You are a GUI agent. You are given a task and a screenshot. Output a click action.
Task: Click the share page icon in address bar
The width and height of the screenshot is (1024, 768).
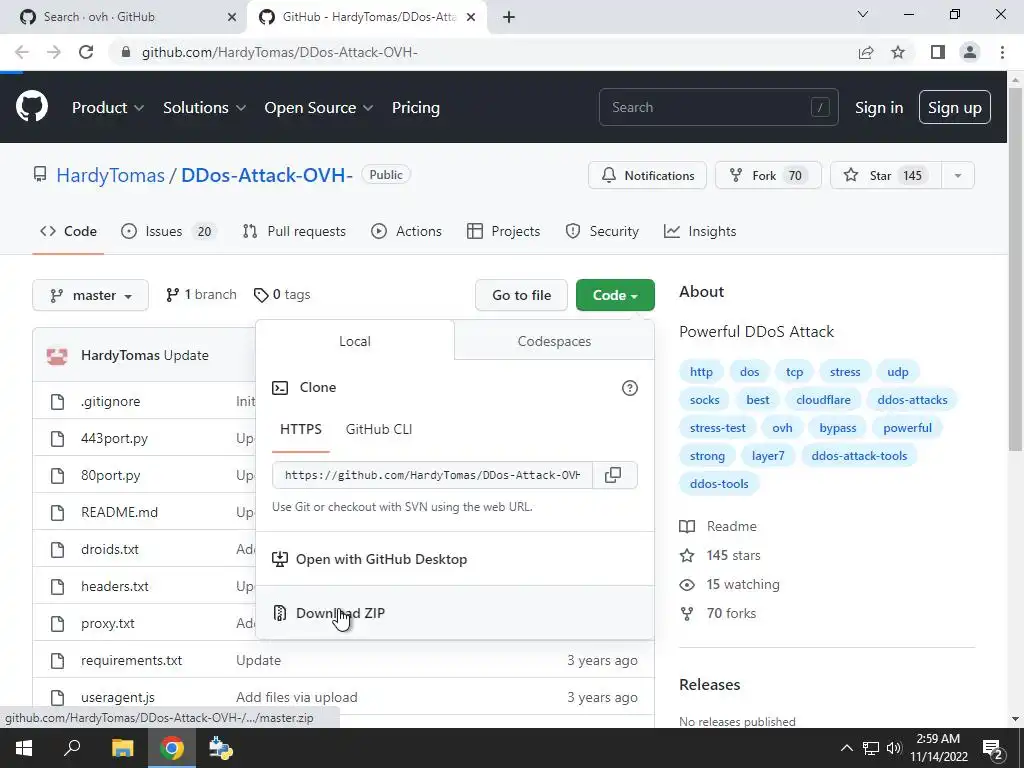coord(866,52)
